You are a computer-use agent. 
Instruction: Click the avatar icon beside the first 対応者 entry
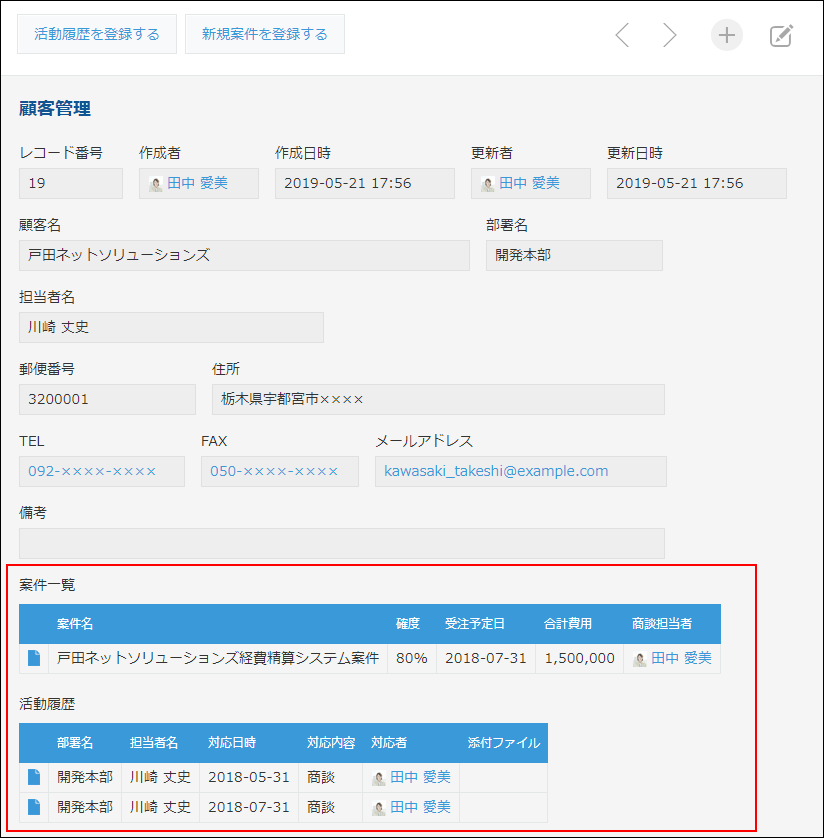tap(379, 777)
